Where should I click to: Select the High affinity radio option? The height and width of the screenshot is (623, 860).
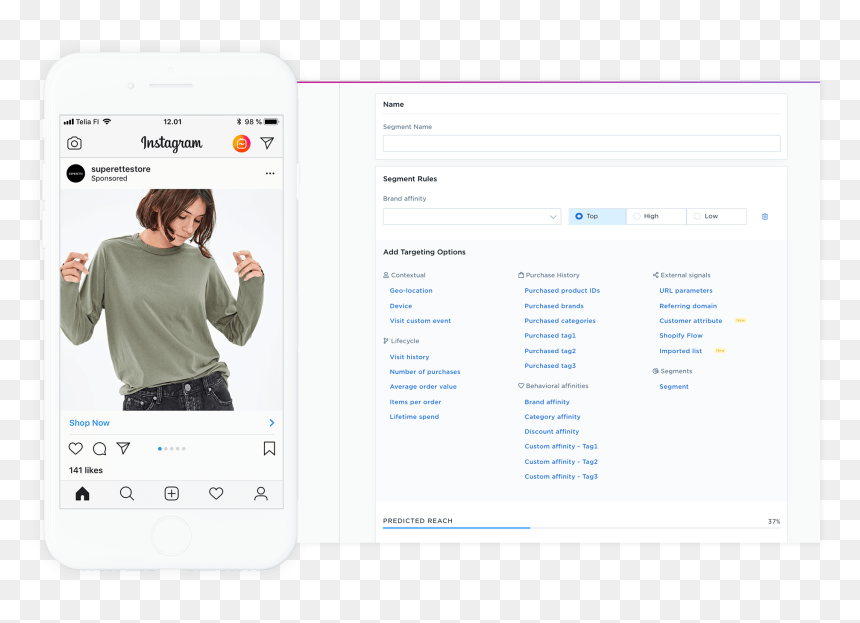click(x=656, y=216)
